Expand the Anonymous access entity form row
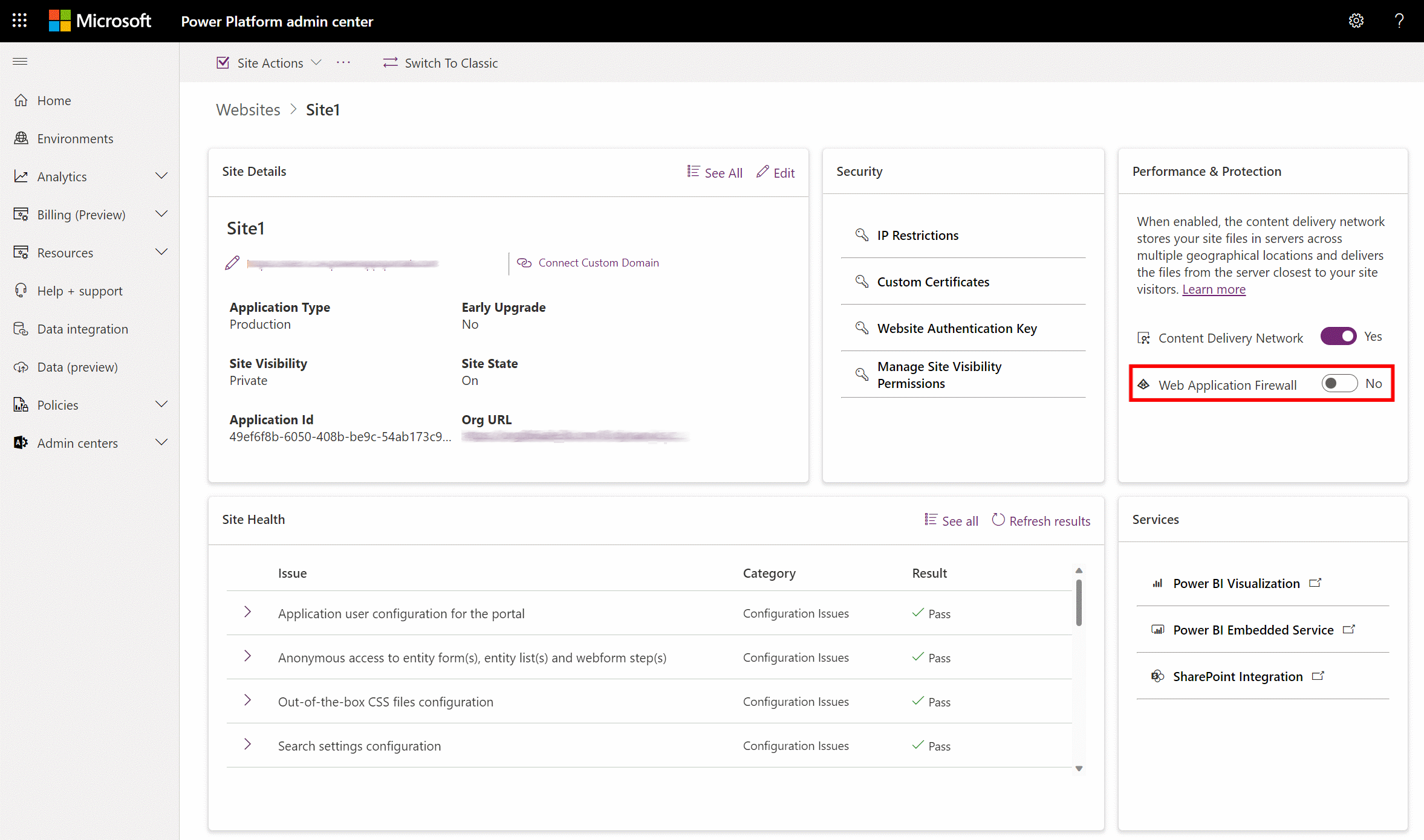The height and width of the screenshot is (840, 1424). point(247,657)
